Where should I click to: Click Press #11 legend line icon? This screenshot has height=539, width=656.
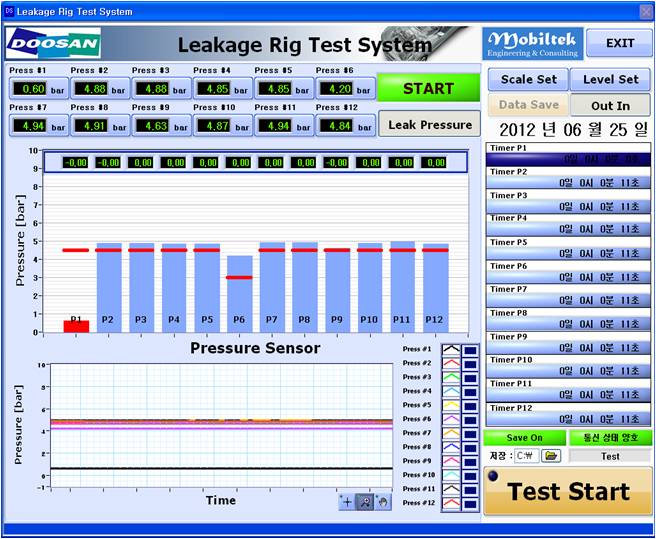click(451, 489)
